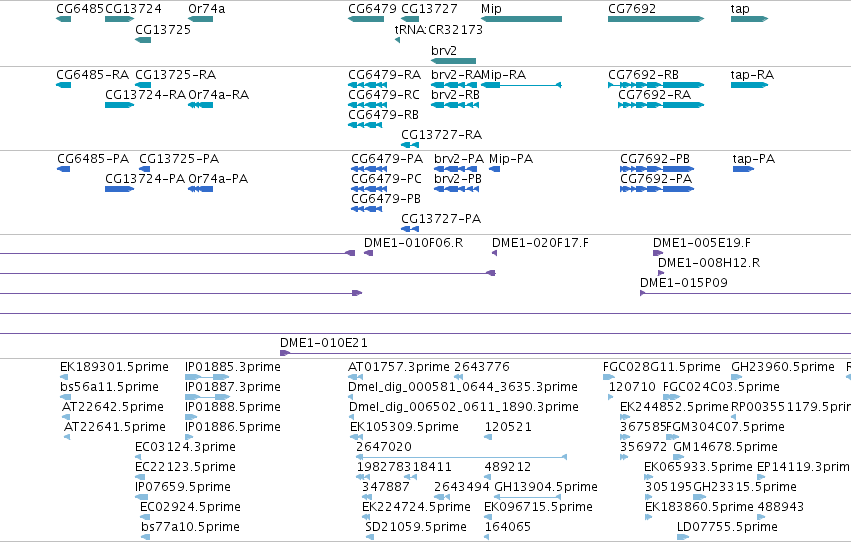Image resolution: width=851 pixels, height=542 pixels.
Task: Click the 2647020 spanning feature
Action: point(461,457)
